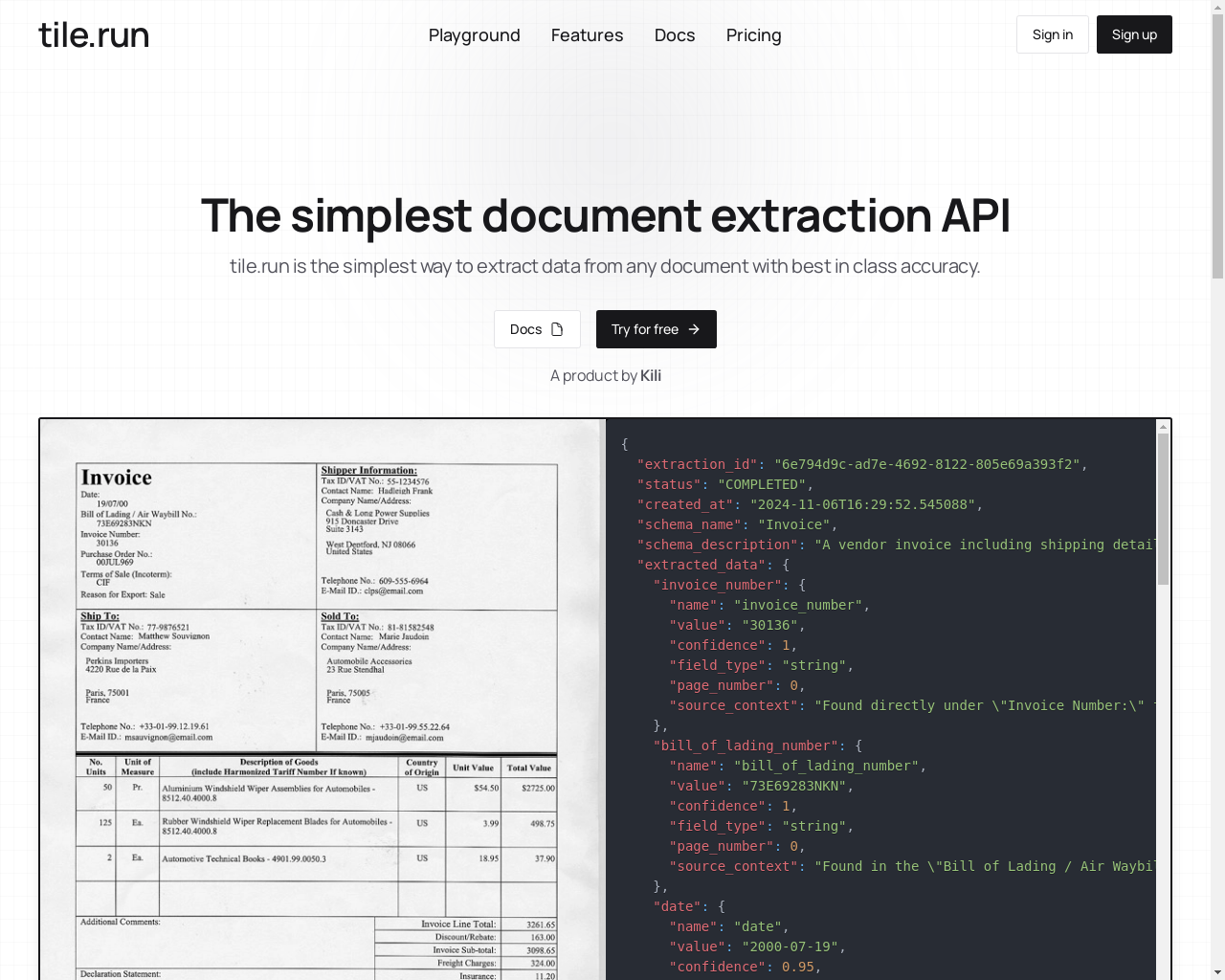Screen dimensions: 1225x980
Task: Click the Sign in button
Action: (x=1053, y=34)
